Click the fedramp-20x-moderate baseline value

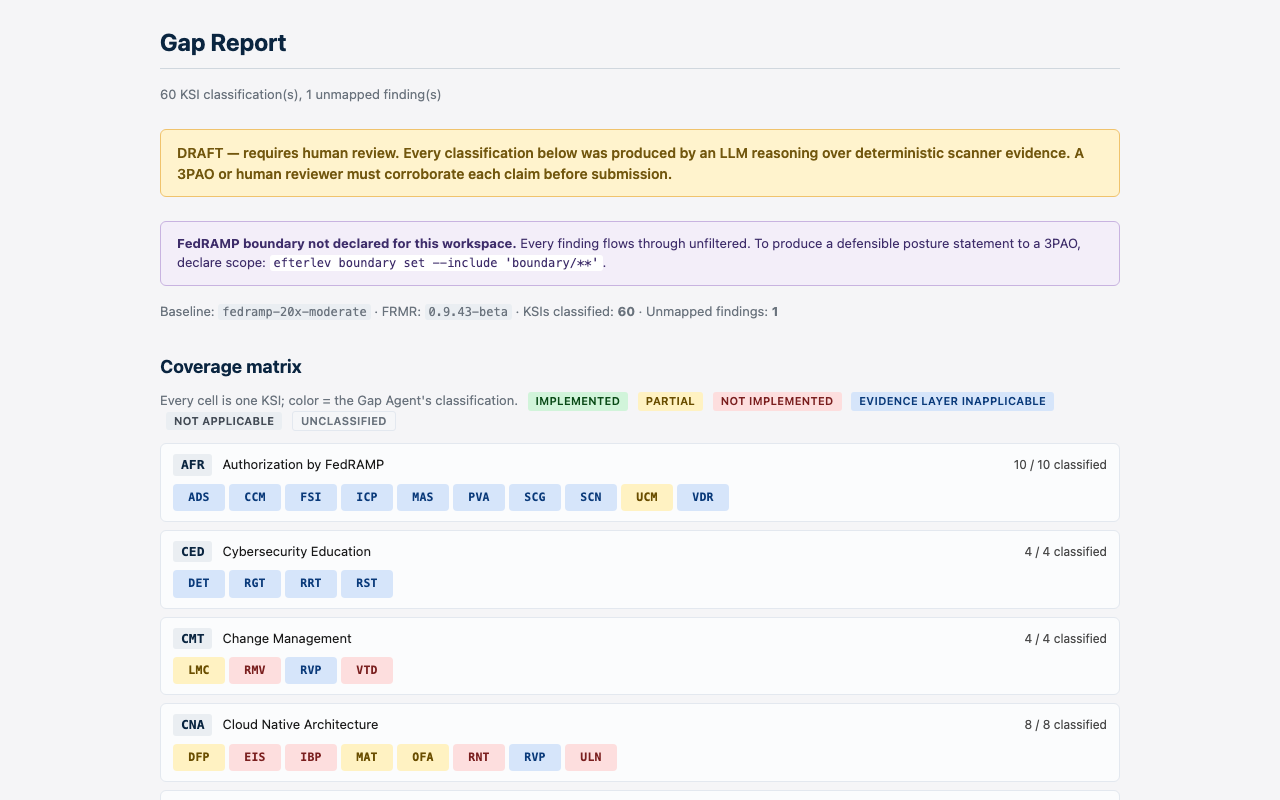pyautogui.click(x=294, y=312)
